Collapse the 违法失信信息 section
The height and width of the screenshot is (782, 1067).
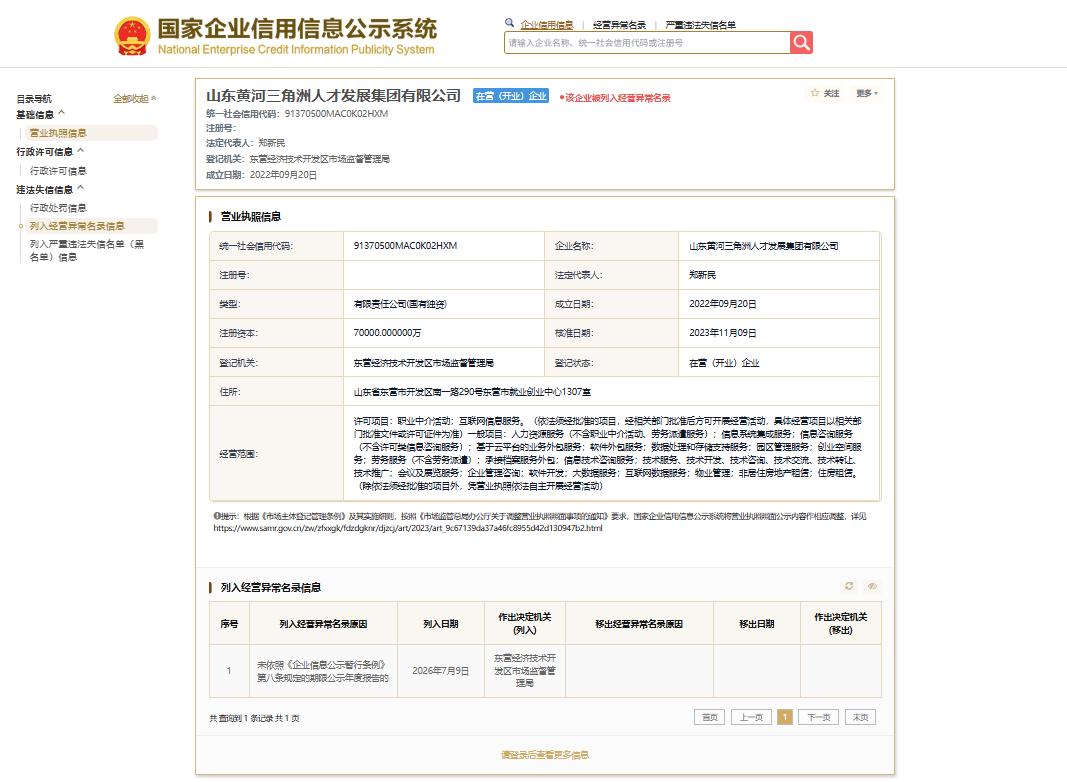point(50,189)
